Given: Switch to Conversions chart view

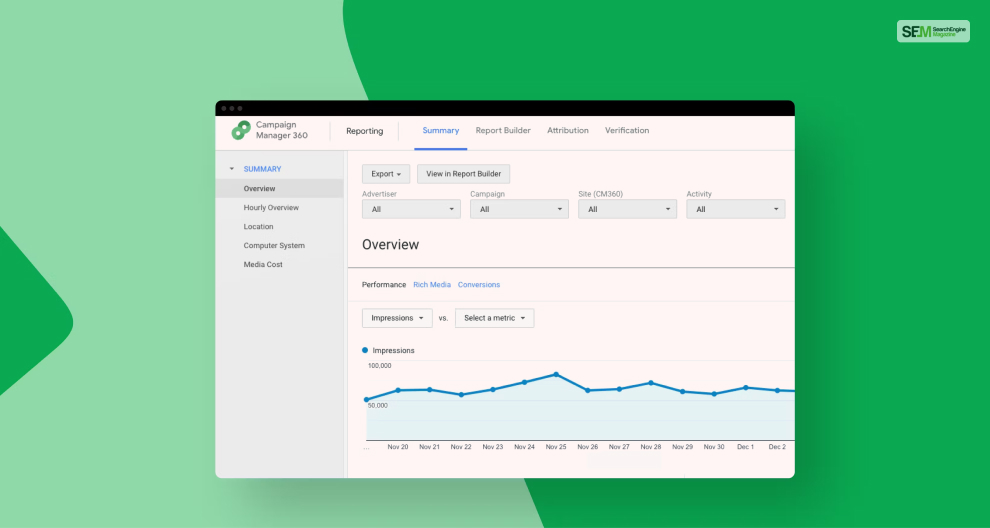Looking at the screenshot, I should 479,285.
